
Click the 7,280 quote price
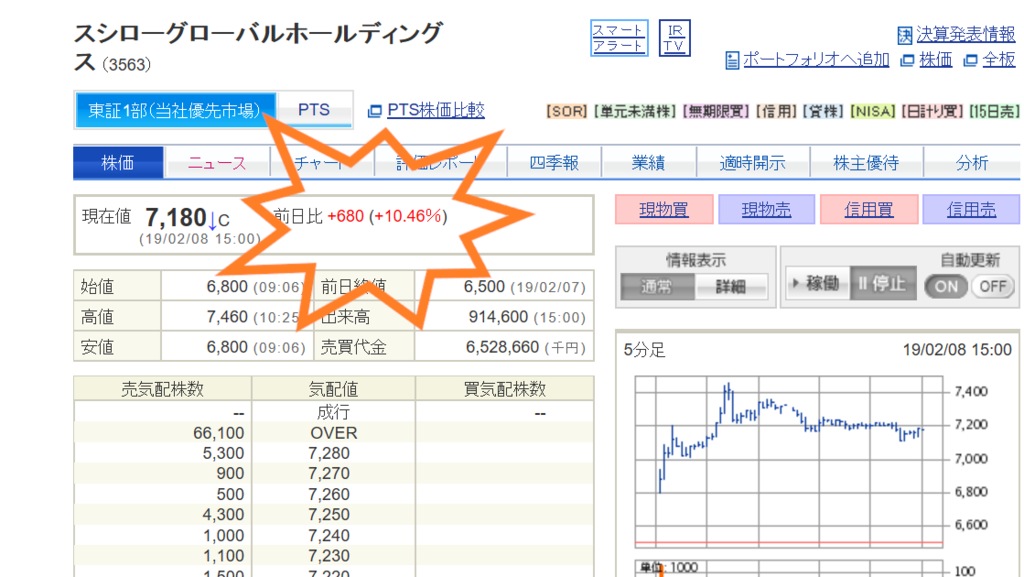click(x=329, y=453)
